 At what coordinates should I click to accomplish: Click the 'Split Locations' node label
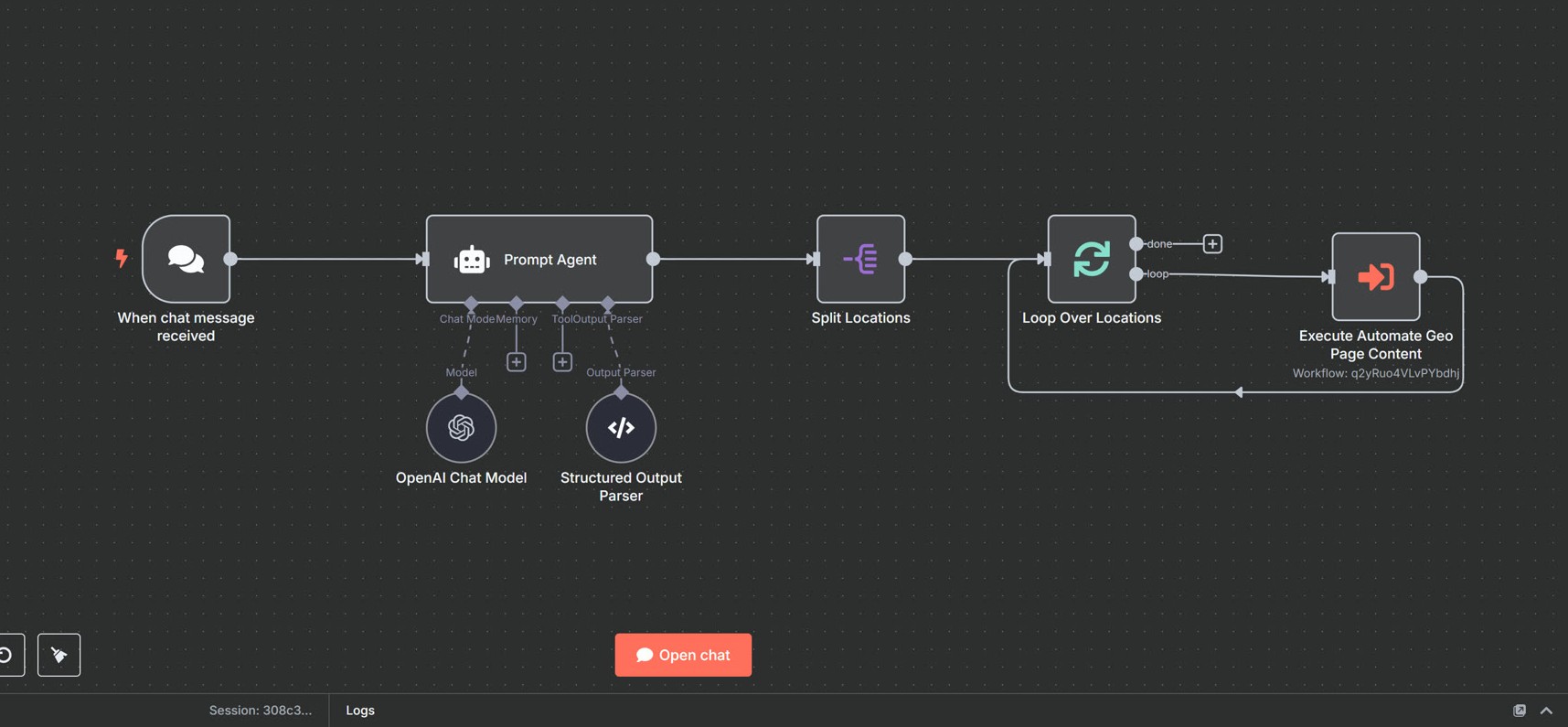click(x=860, y=318)
